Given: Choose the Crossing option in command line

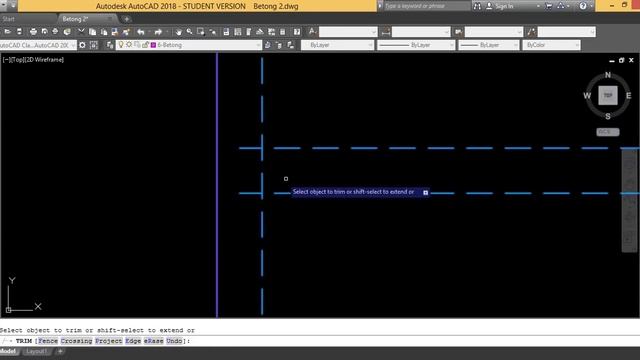Looking at the screenshot, I should tap(76, 341).
